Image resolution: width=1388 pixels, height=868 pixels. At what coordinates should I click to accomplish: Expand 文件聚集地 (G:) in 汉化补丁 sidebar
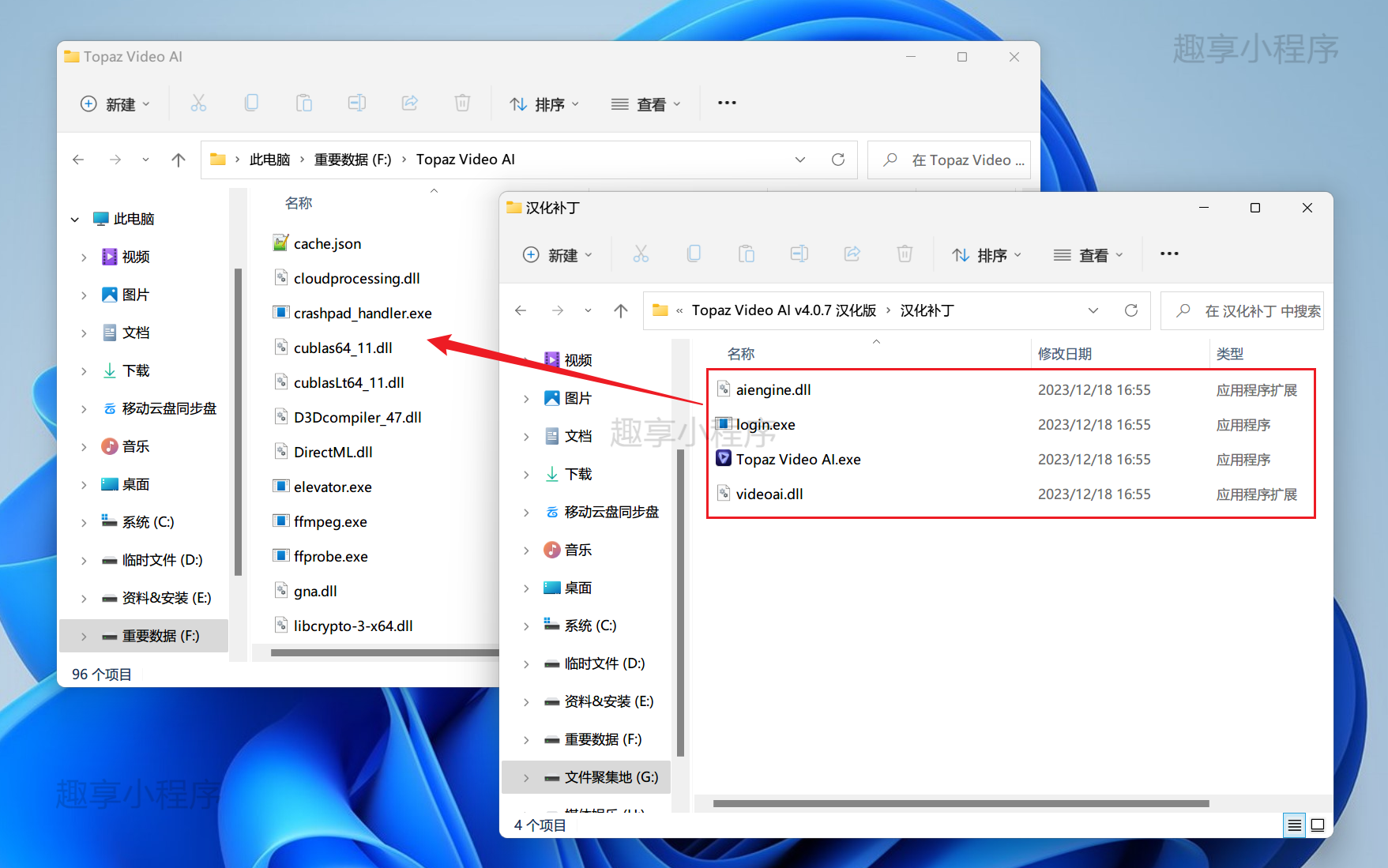click(526, 778)
